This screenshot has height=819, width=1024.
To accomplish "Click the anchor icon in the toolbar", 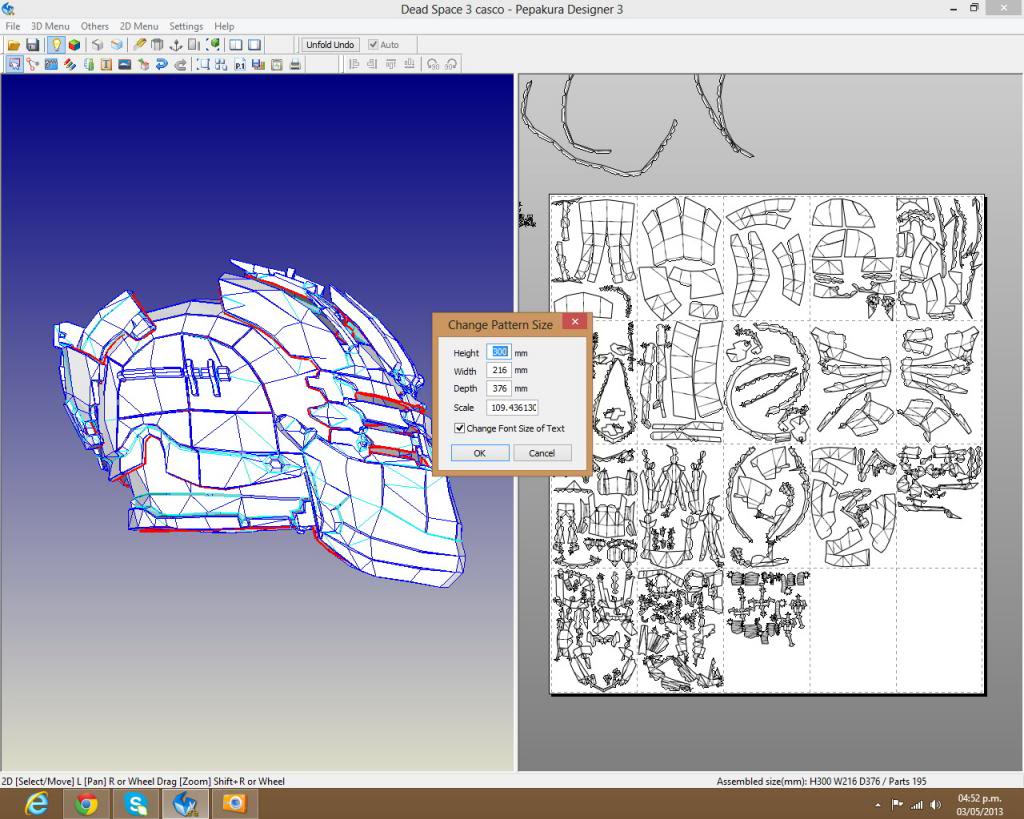I will click(x=176, y=44).
